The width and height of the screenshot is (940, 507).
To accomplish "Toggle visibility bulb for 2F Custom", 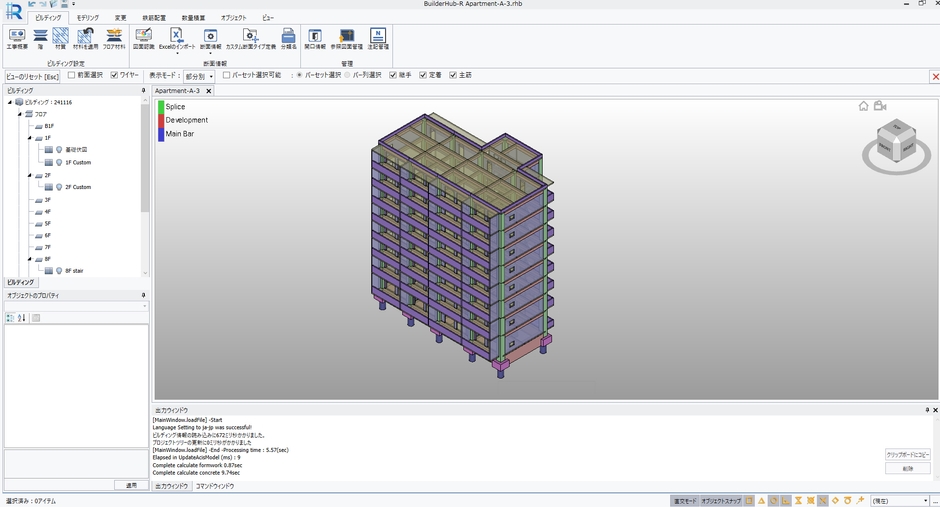I will click(x=59, y=187).
